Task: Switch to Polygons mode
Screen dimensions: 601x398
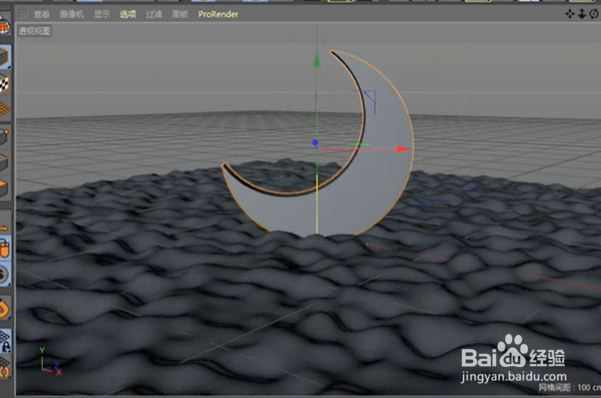Action: [x=4, y=188]
